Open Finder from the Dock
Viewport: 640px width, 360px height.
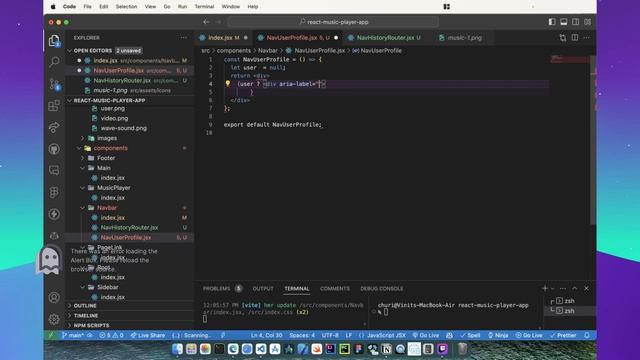(x=178, y=349)
